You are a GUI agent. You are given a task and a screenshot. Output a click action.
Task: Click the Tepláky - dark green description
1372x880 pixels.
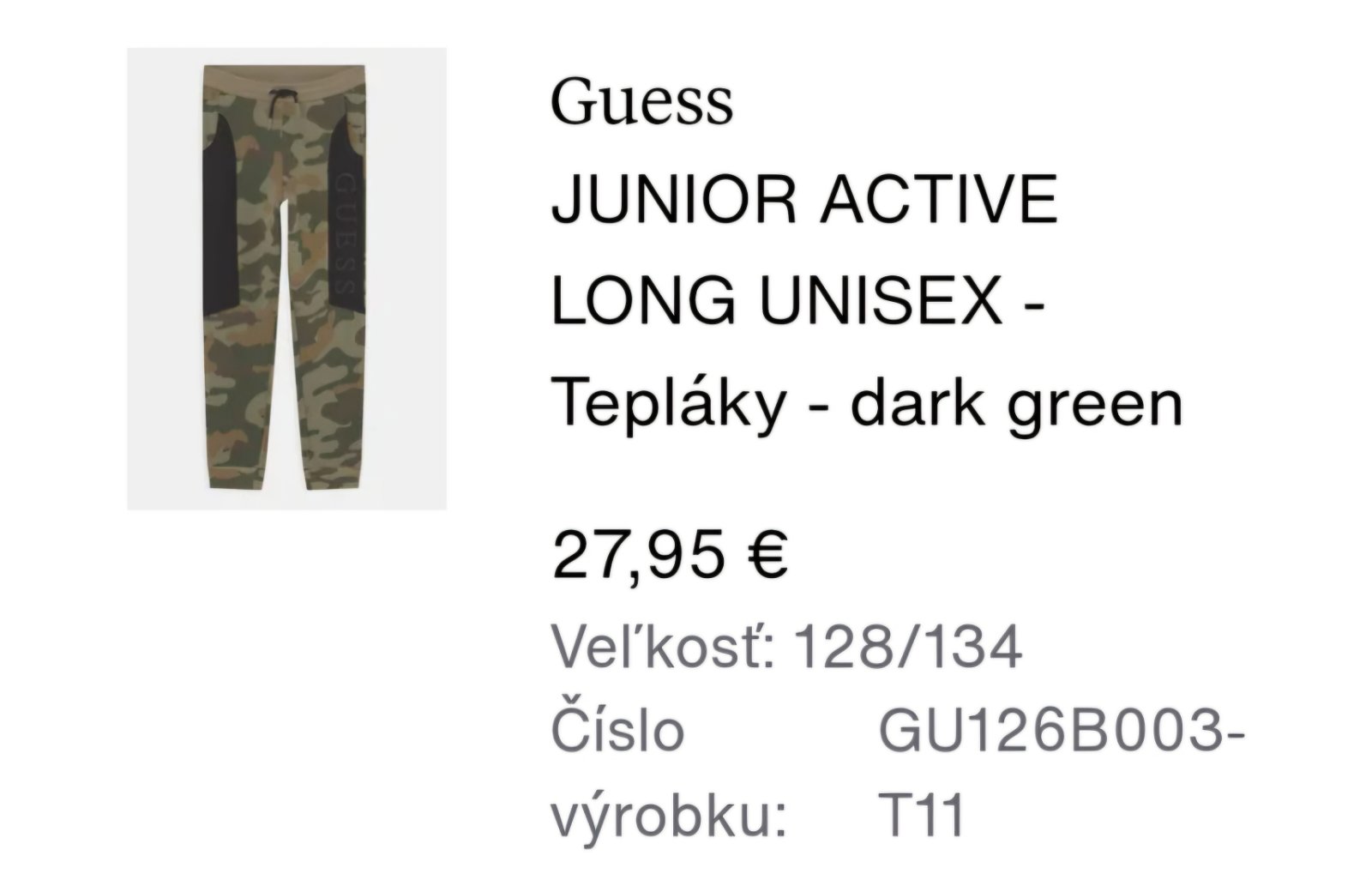coord(867,402)
